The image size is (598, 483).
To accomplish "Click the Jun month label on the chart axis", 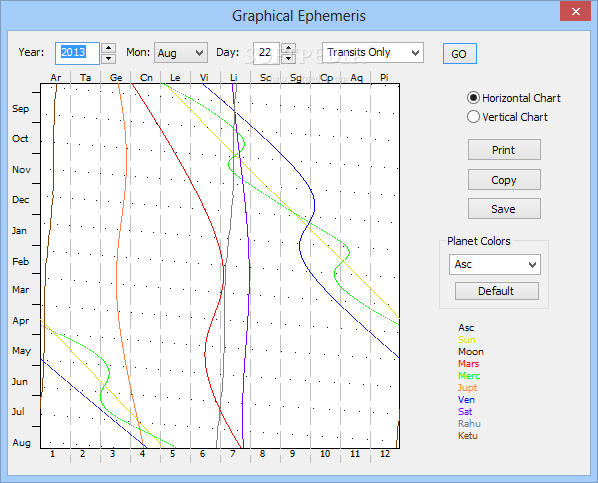I will tap(19, 382).
